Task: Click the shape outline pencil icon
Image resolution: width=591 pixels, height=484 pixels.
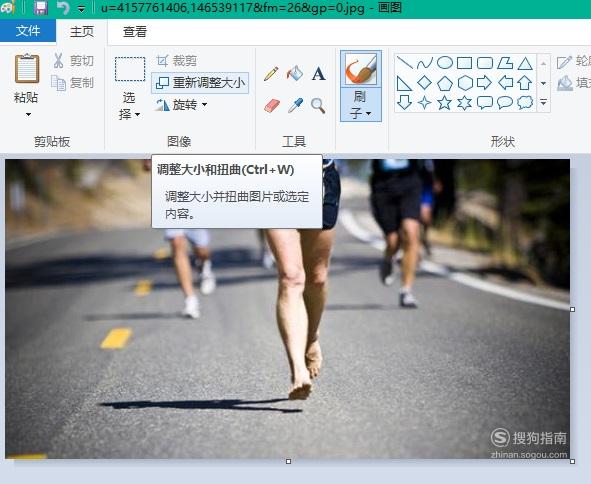Action: [564, 62]
